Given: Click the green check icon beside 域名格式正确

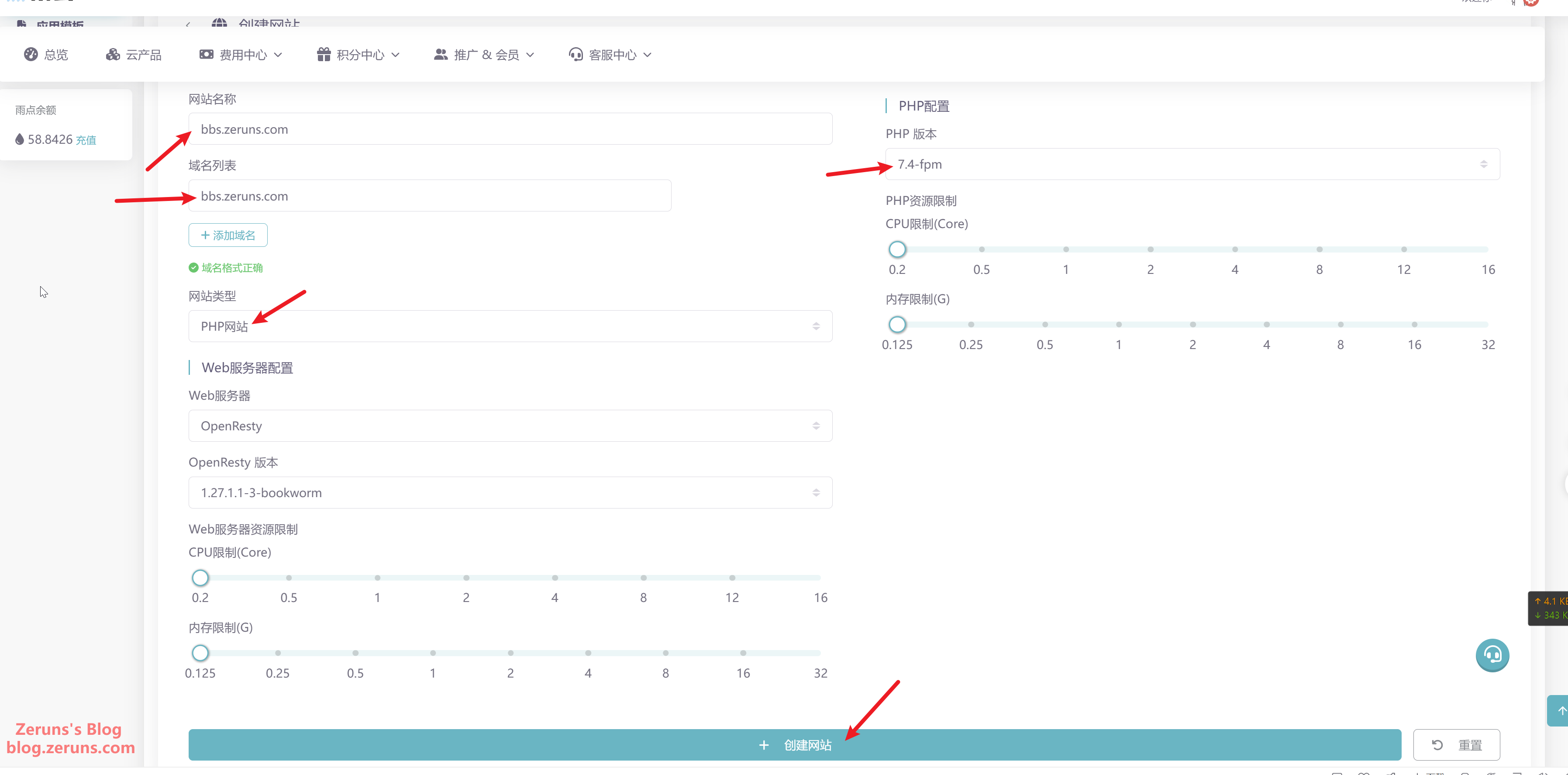Looking at the screenshot, I should 193,268.
